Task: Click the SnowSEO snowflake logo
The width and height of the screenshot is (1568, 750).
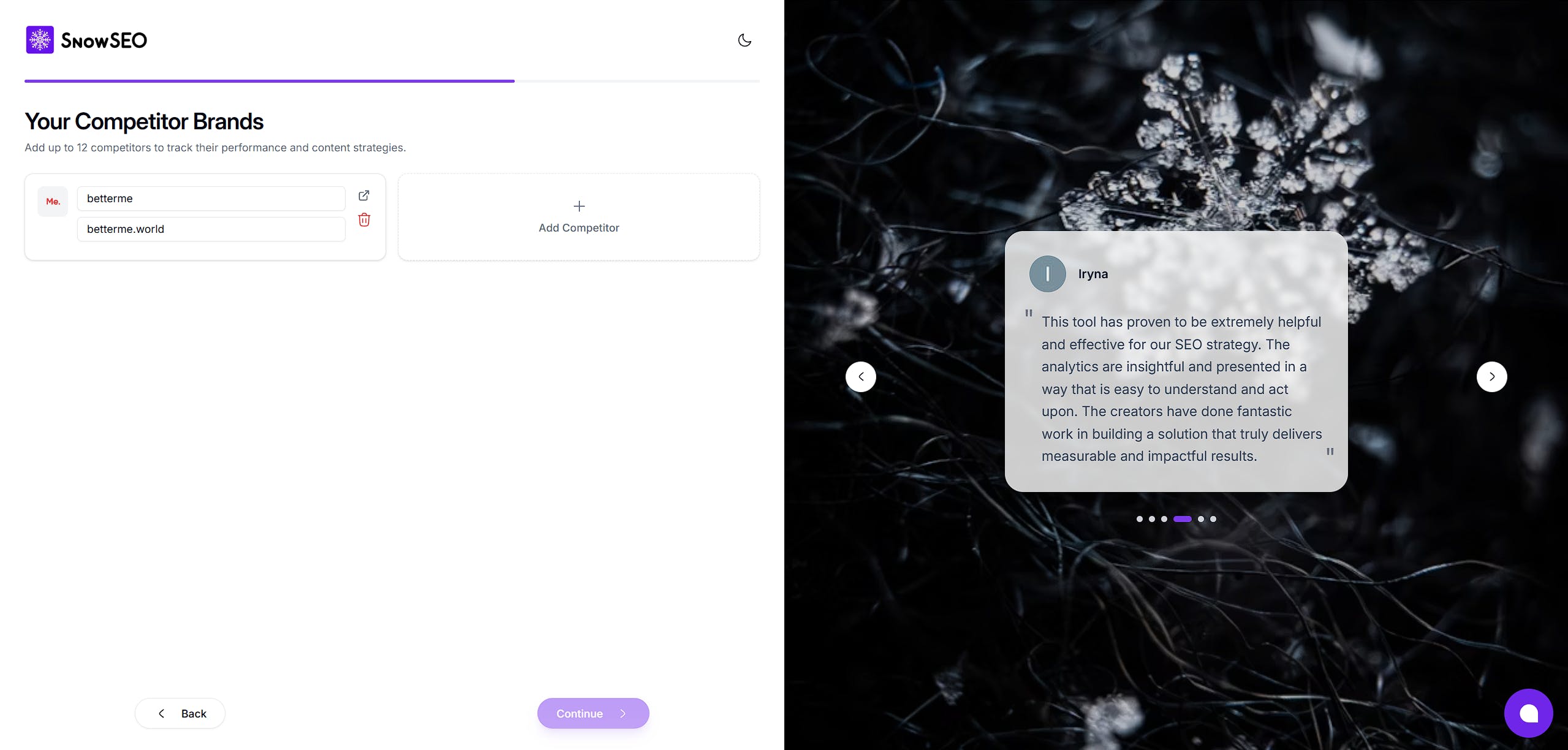Action: (40, 40)
